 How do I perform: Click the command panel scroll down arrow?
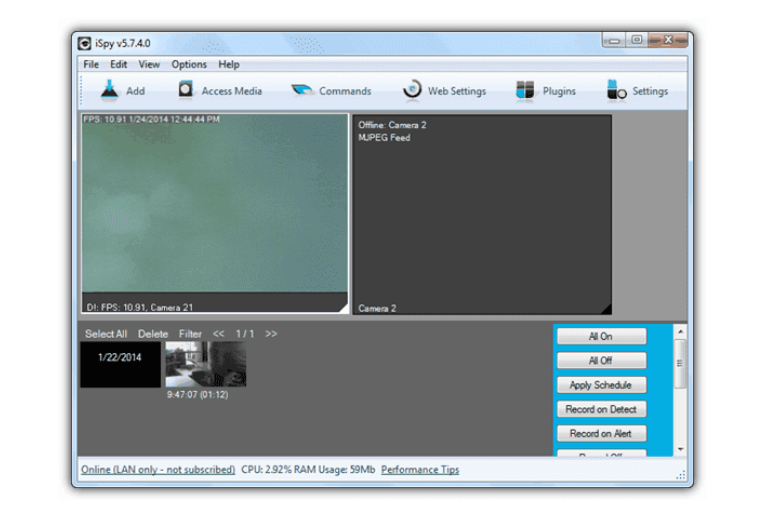[x=681, y=449]
